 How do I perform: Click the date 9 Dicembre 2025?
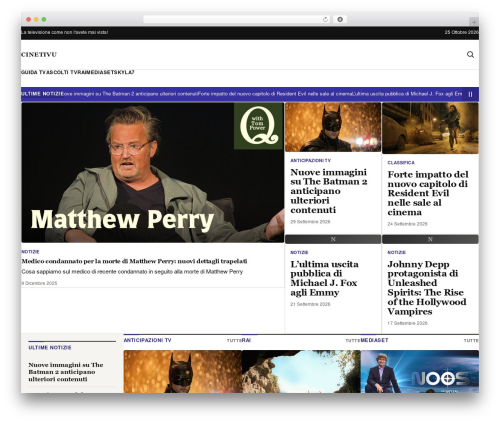pyautogui.click(x=39, y=283)
